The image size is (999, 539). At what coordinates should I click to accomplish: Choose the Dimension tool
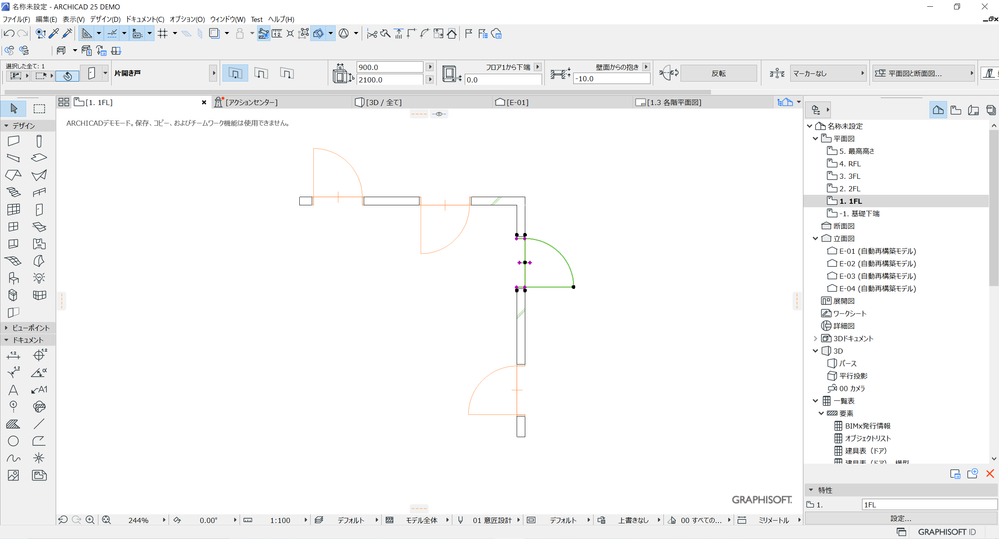click(13, 356)
